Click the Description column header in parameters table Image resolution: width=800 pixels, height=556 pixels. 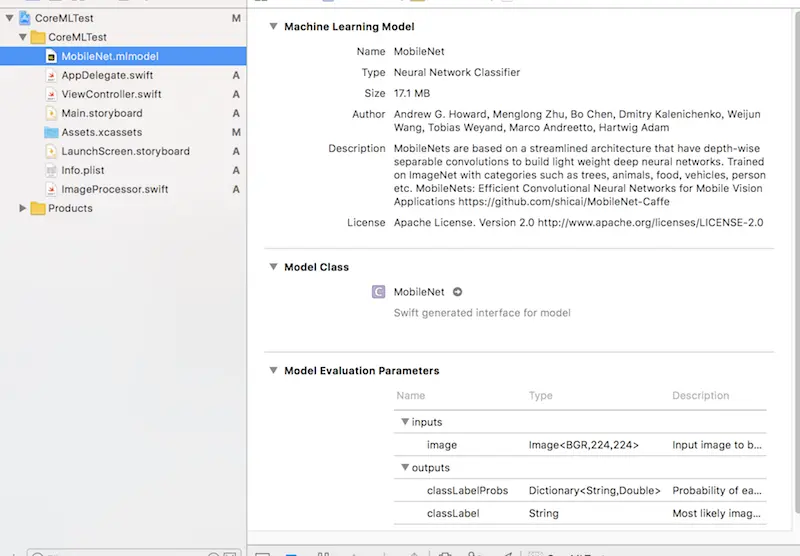pyautogui.click(x=701, y=395)
